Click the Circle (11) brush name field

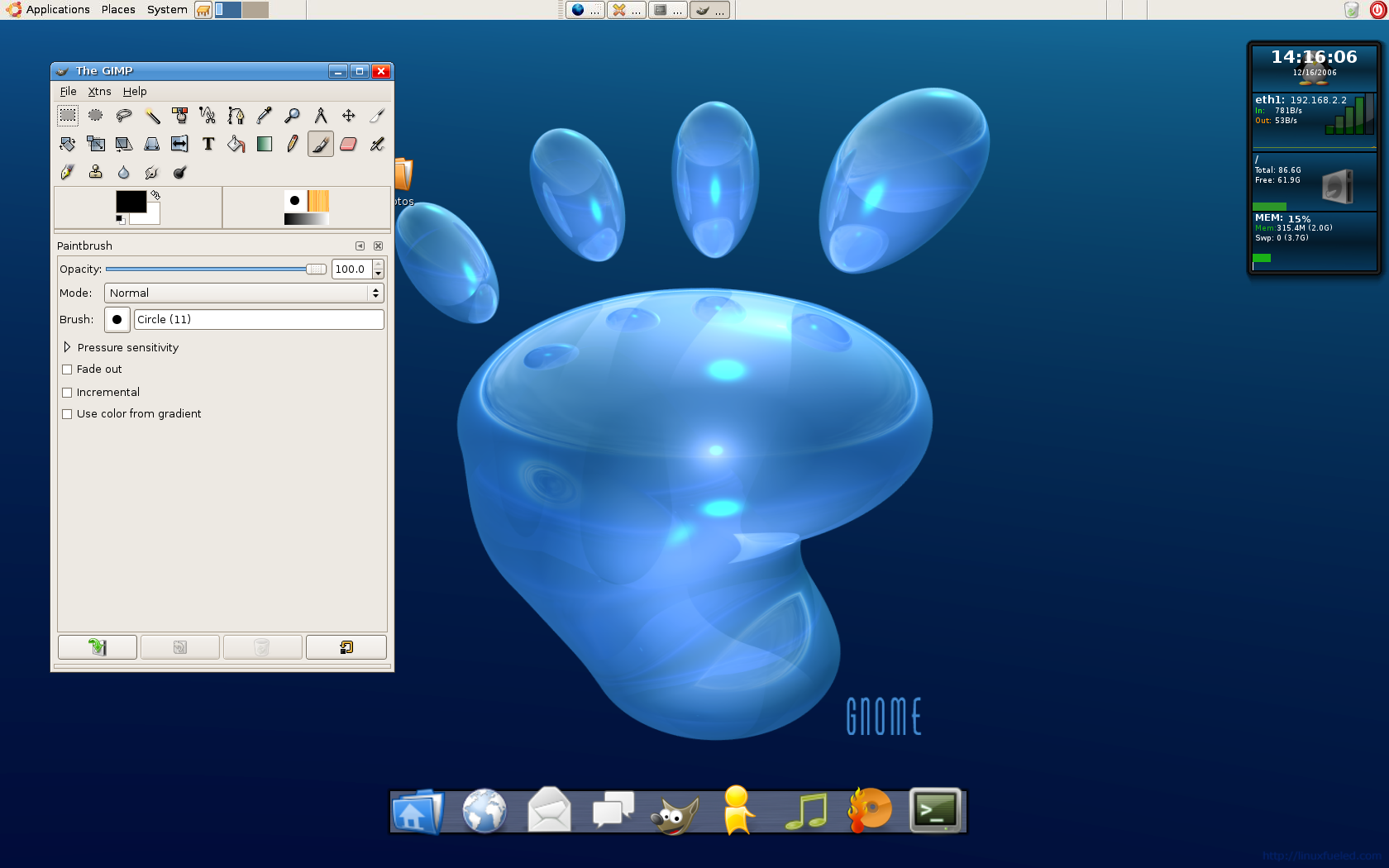pyautogui.click(x=259, y=320)
